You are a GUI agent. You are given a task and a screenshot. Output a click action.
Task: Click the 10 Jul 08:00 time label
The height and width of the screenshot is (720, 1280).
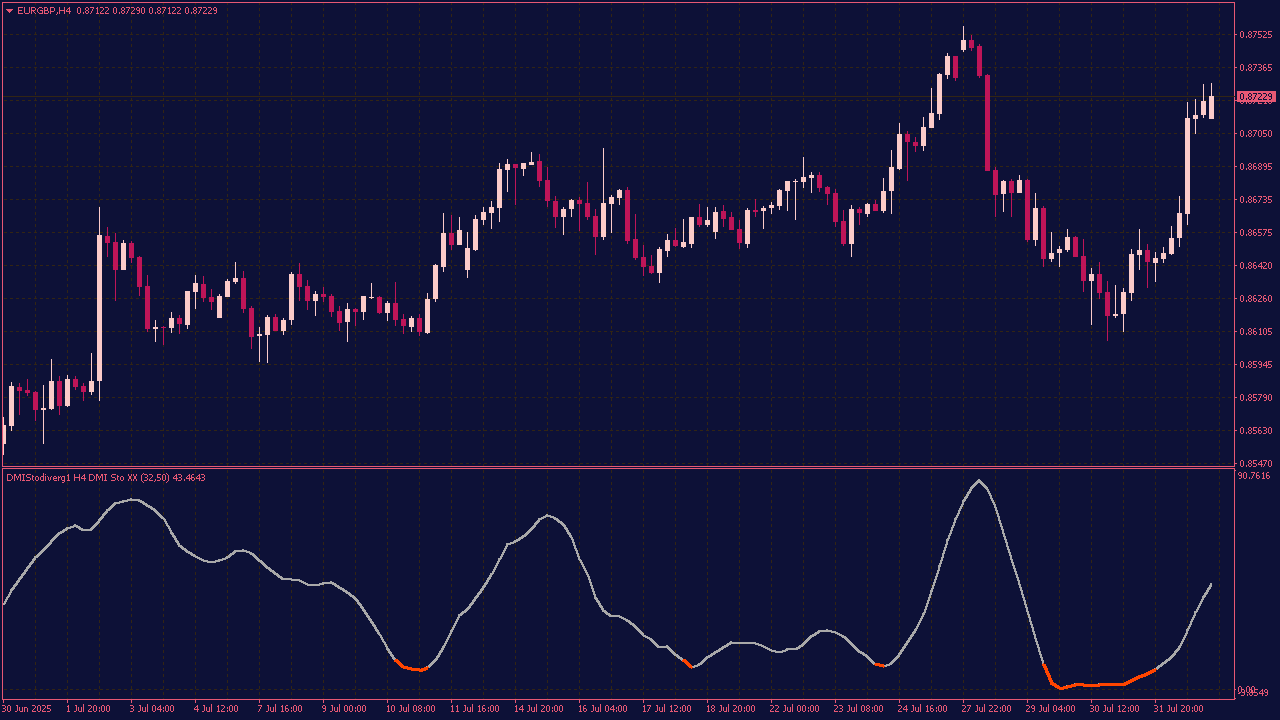[411, 709]
